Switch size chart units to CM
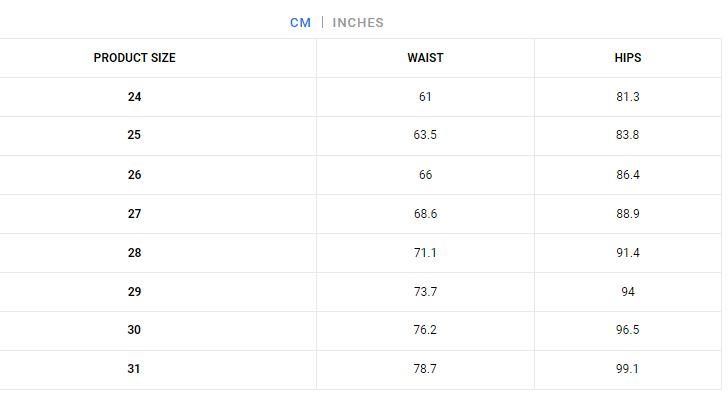The width and height of the screenshot is (728, 393). click(300, 23)
